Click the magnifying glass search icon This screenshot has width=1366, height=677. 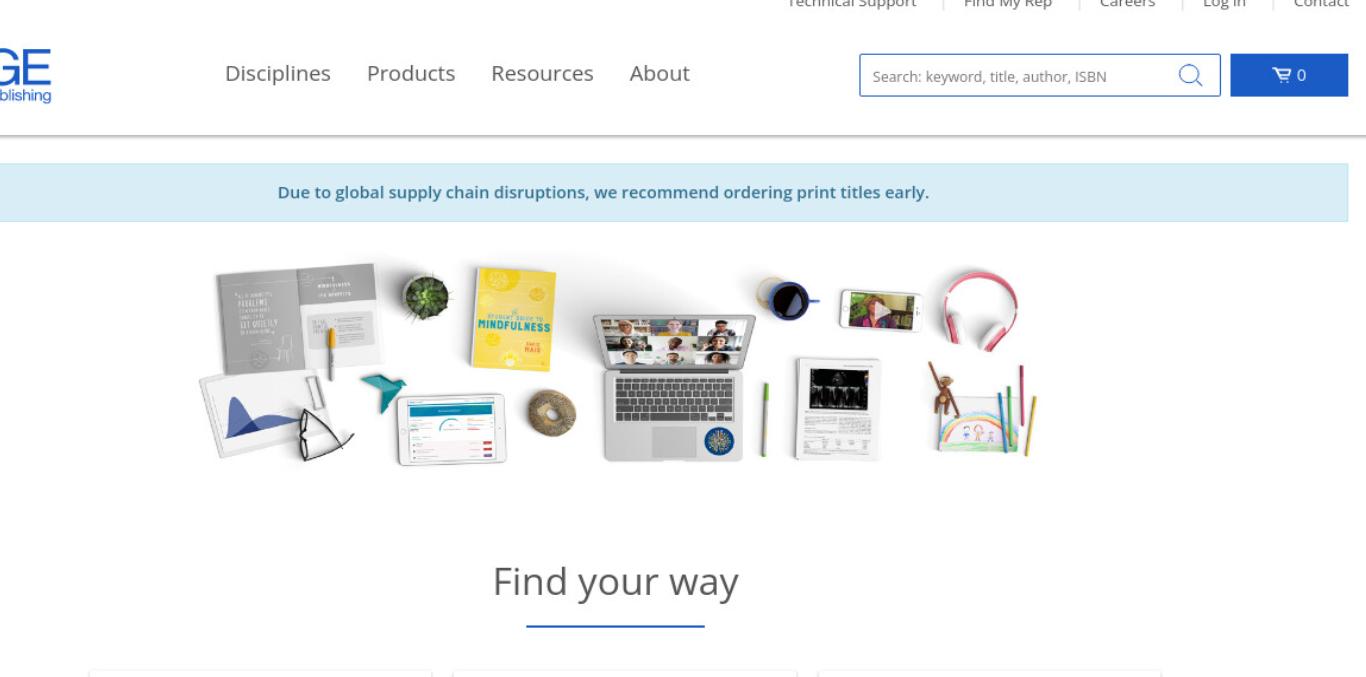click(x=1190, y=75)
